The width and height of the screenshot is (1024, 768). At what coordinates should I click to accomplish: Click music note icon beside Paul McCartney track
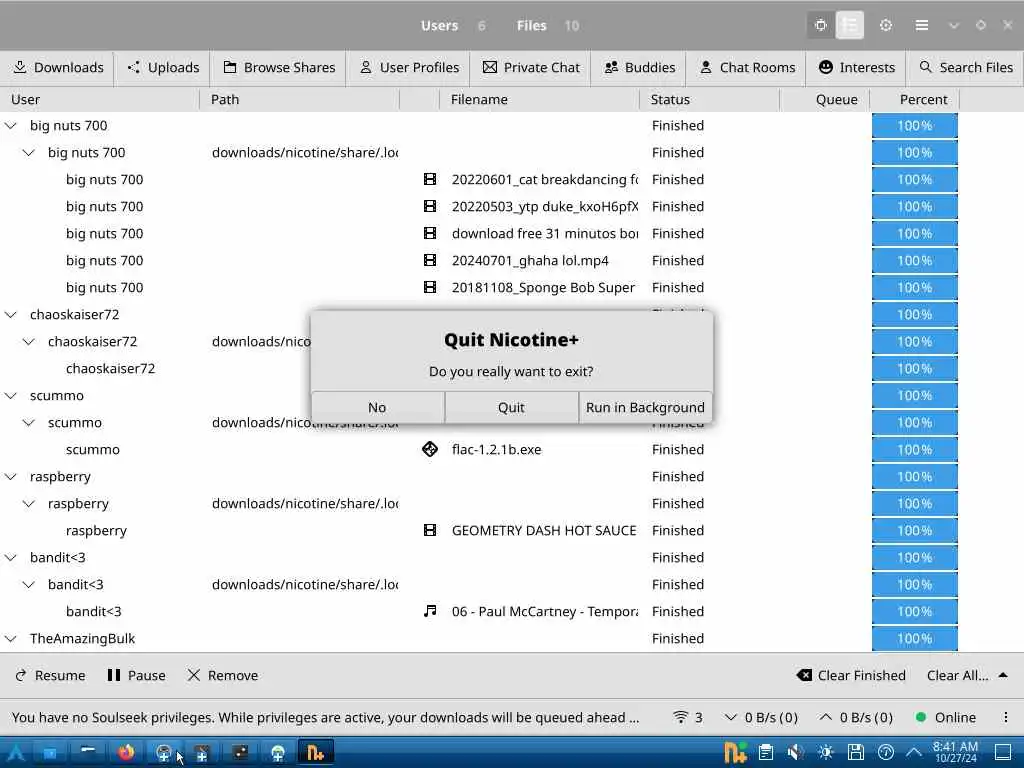tap(430, 611)
